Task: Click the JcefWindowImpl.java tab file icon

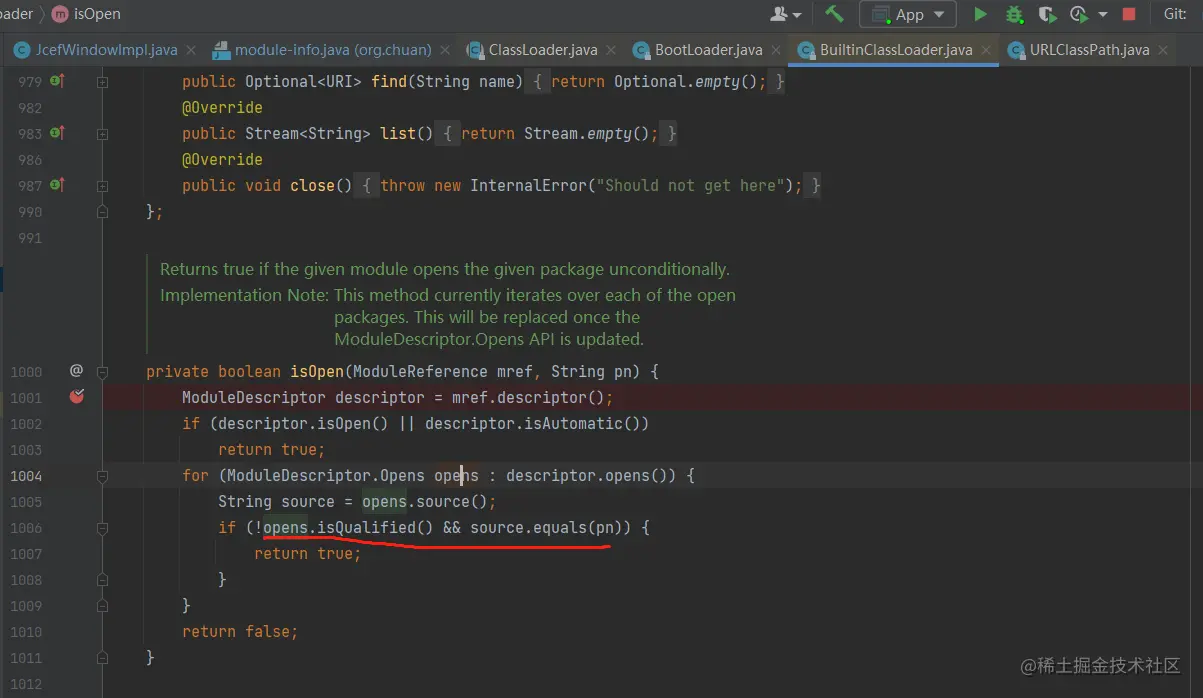Action: [x=22, y=49]
